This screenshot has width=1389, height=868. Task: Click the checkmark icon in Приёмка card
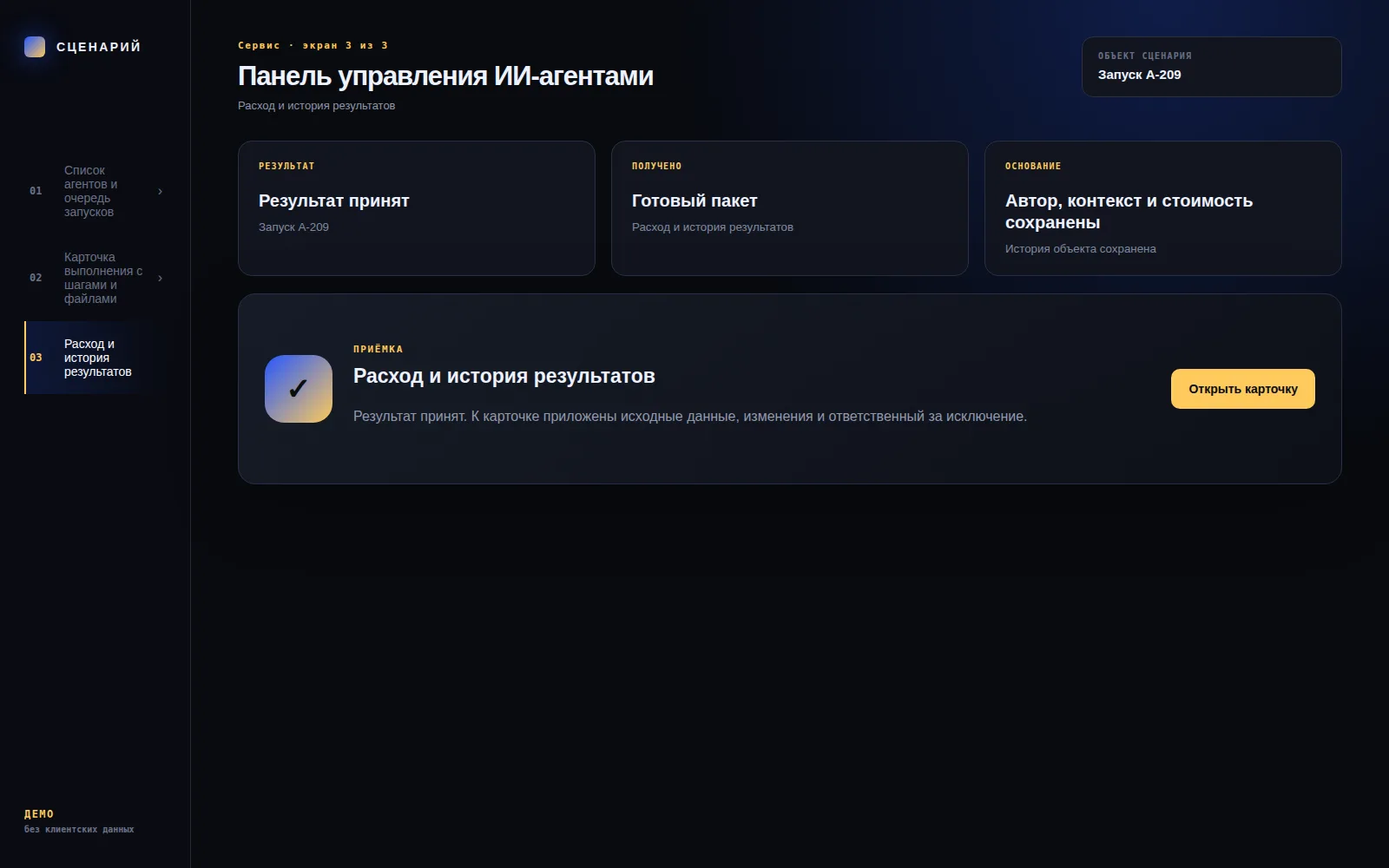point(299,389)
